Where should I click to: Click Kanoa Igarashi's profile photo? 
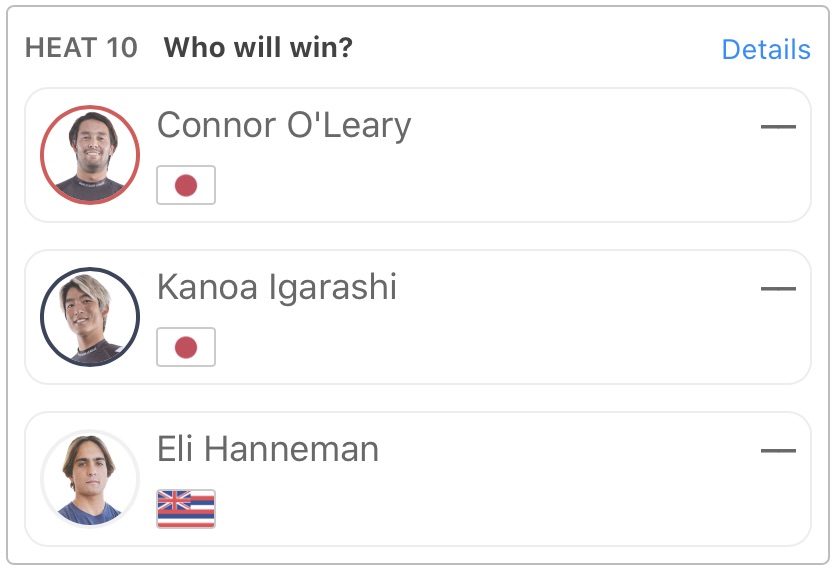pos(90,317)
